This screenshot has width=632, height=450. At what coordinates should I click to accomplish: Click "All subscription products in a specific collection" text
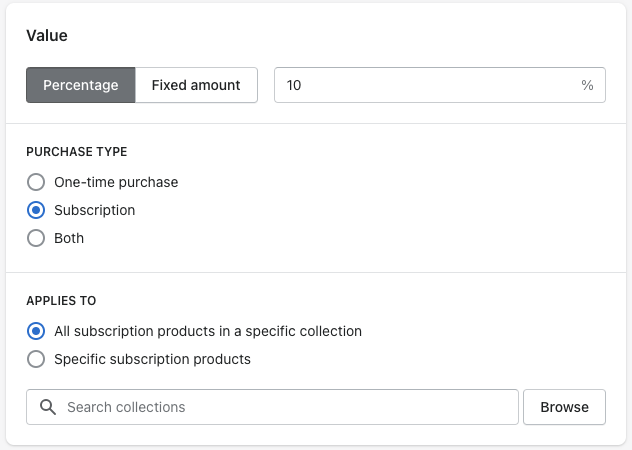pos(208,331)
